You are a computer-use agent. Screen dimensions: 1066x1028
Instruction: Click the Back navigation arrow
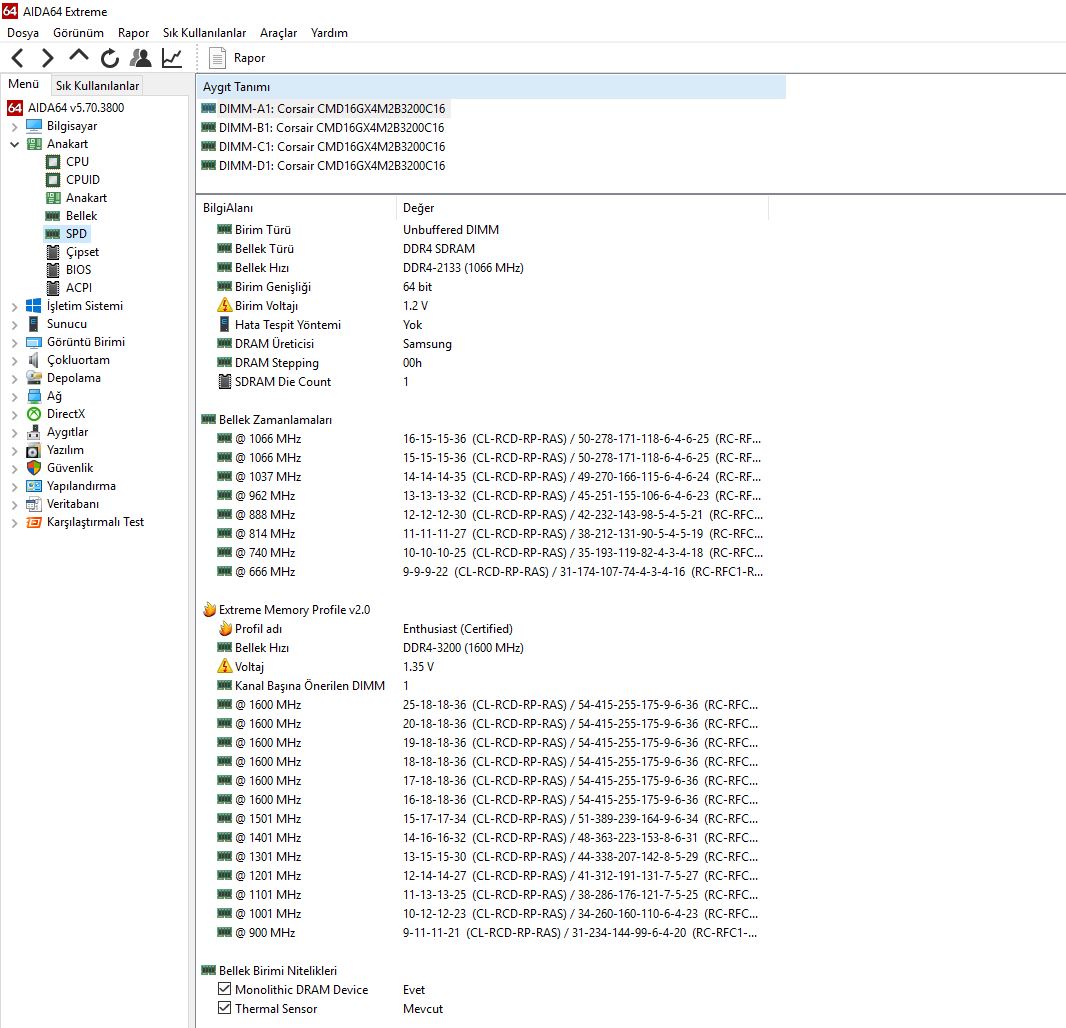click(x=18, y=58)
